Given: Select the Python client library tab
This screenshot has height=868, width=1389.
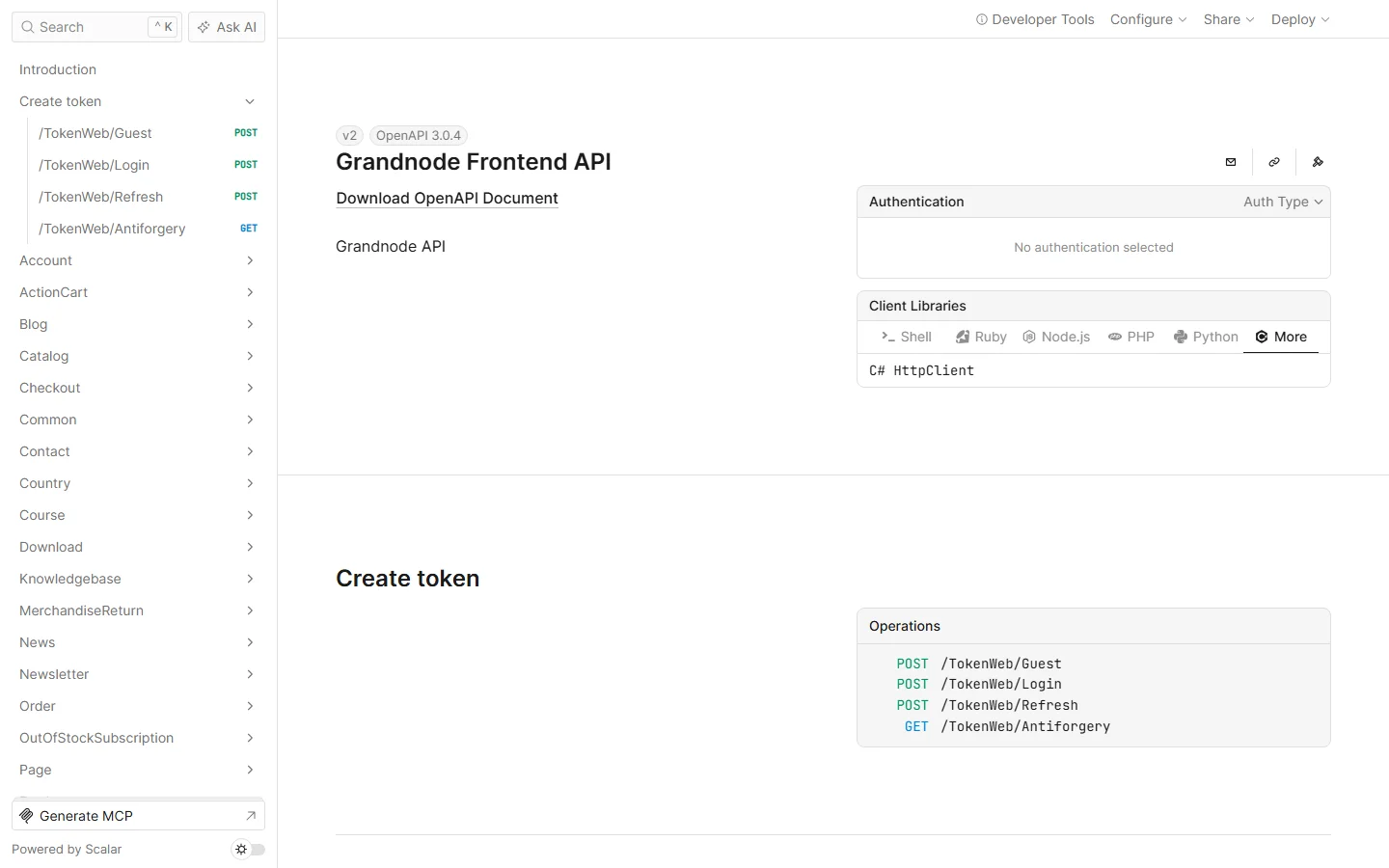Looking at the screenshot, I should (1206, 337).
